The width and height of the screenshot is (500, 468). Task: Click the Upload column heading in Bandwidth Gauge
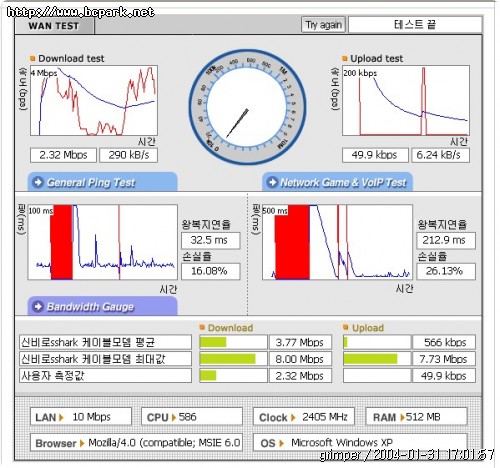(x=368, y=328)
